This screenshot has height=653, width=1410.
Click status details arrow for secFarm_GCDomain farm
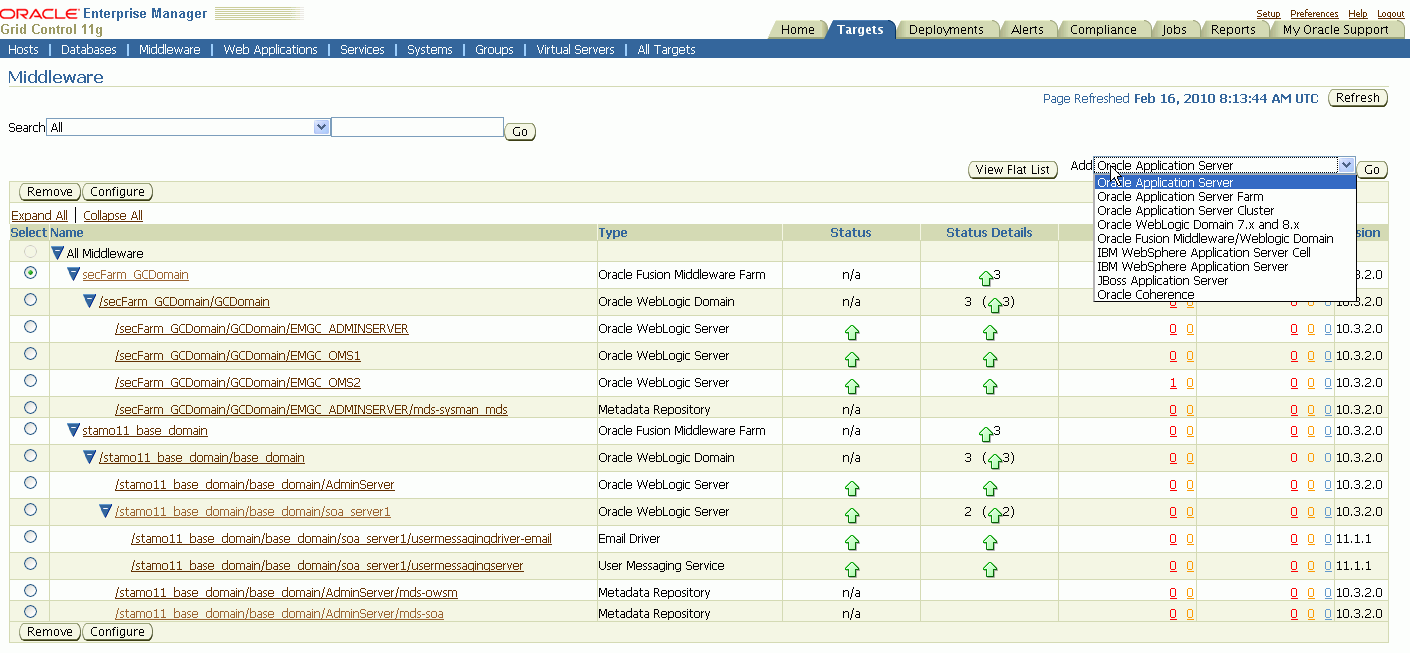[986, 278]
